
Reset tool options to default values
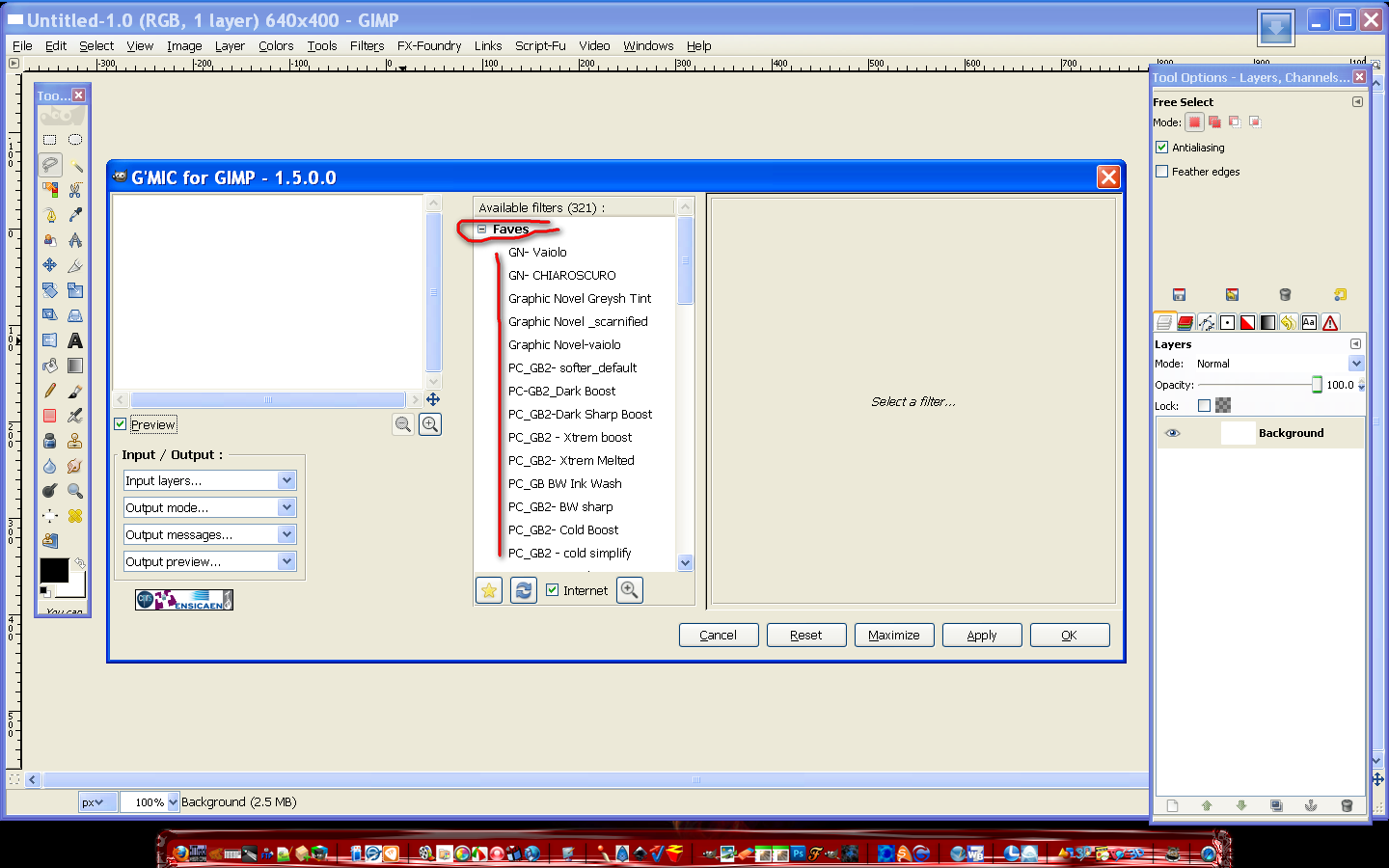(1340, 294)
